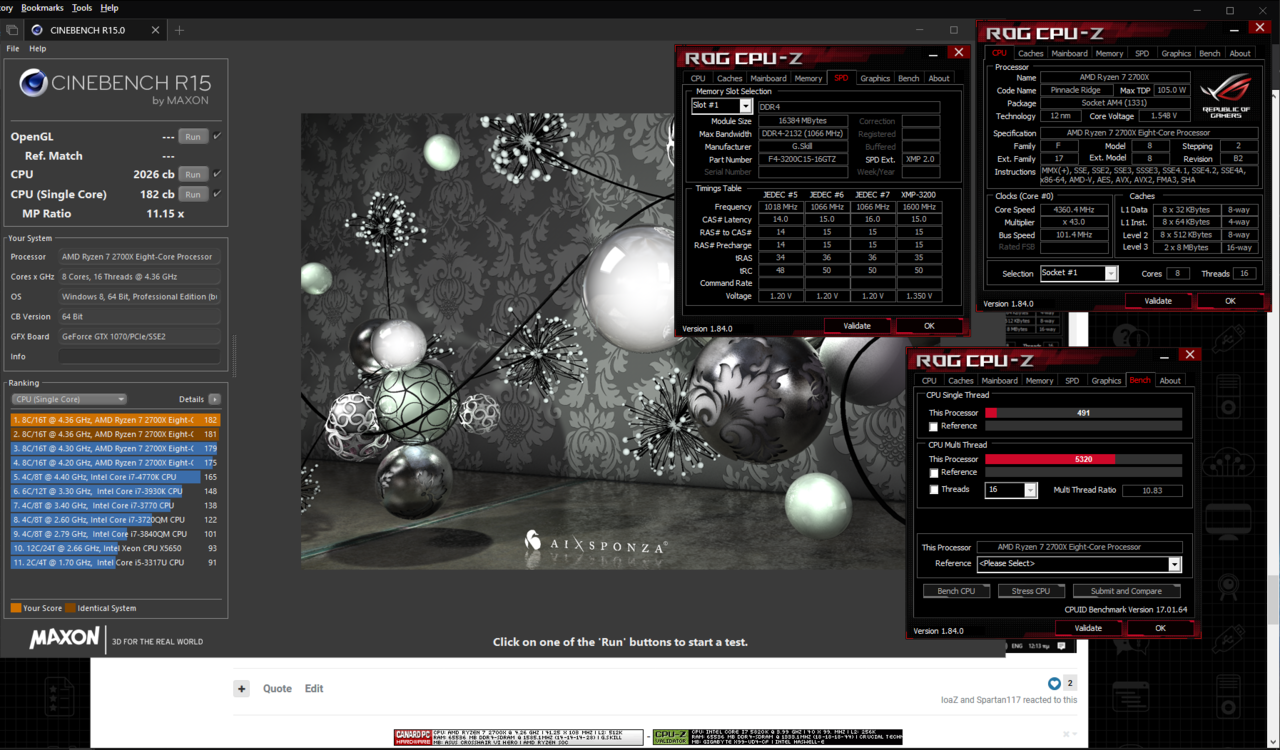
Task: Click OK in the SPD window
Action: pos(929,326)
